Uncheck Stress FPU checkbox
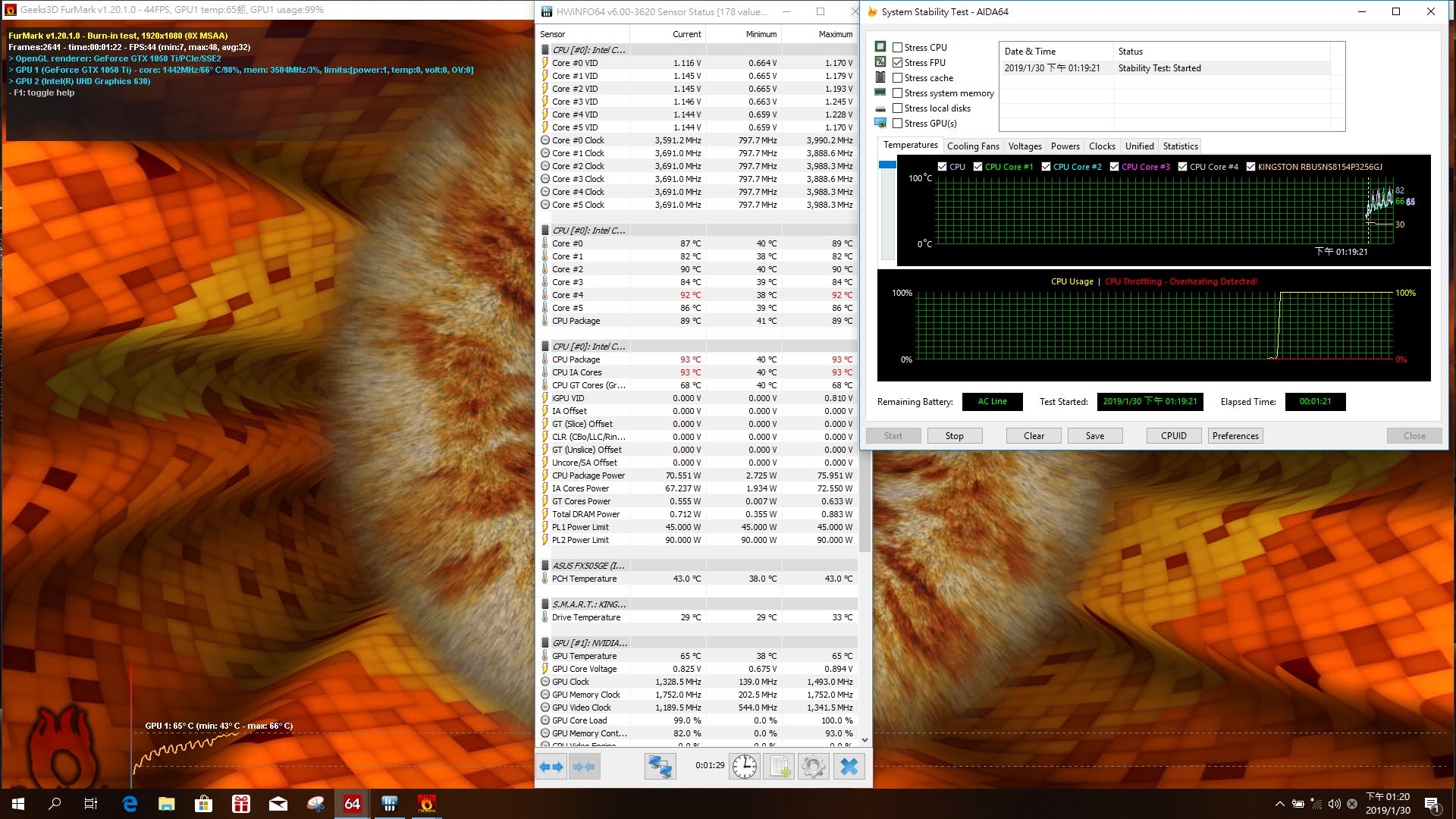This screenshot has height=819, width=1456. [x=897, y=62]
